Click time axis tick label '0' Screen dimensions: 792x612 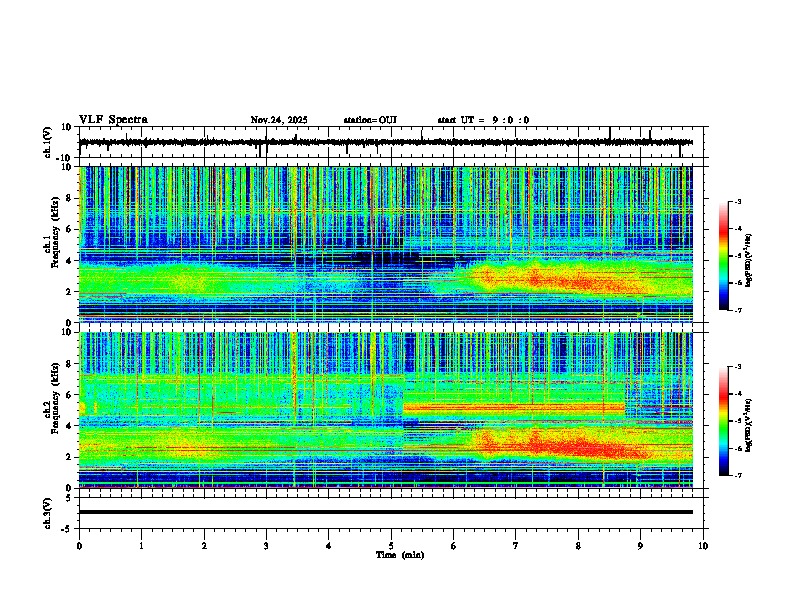coord(79,546)
